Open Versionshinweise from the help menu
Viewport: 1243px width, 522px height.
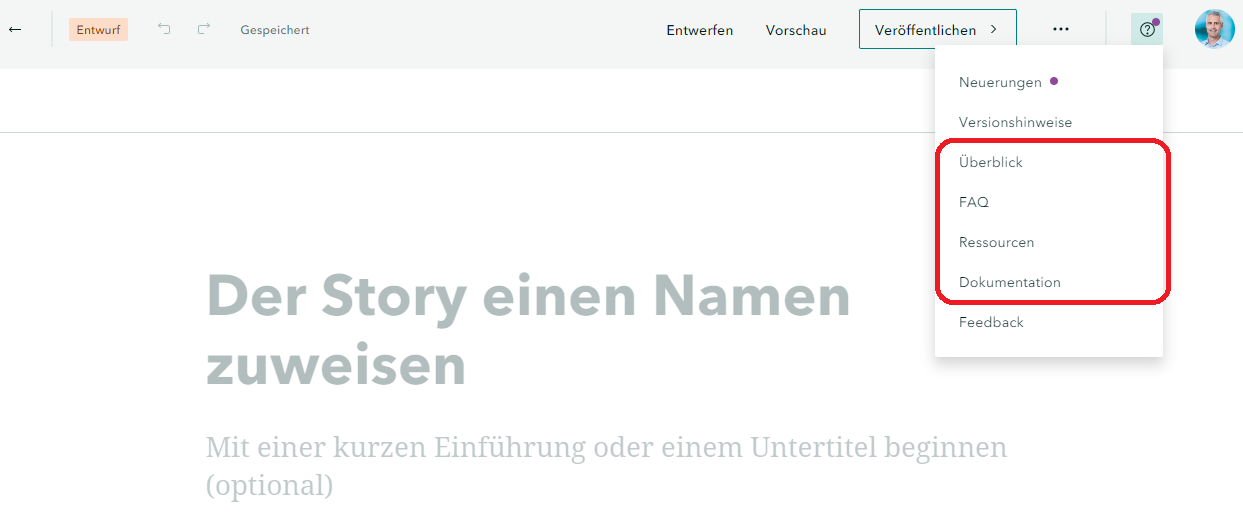(1015, 122)
